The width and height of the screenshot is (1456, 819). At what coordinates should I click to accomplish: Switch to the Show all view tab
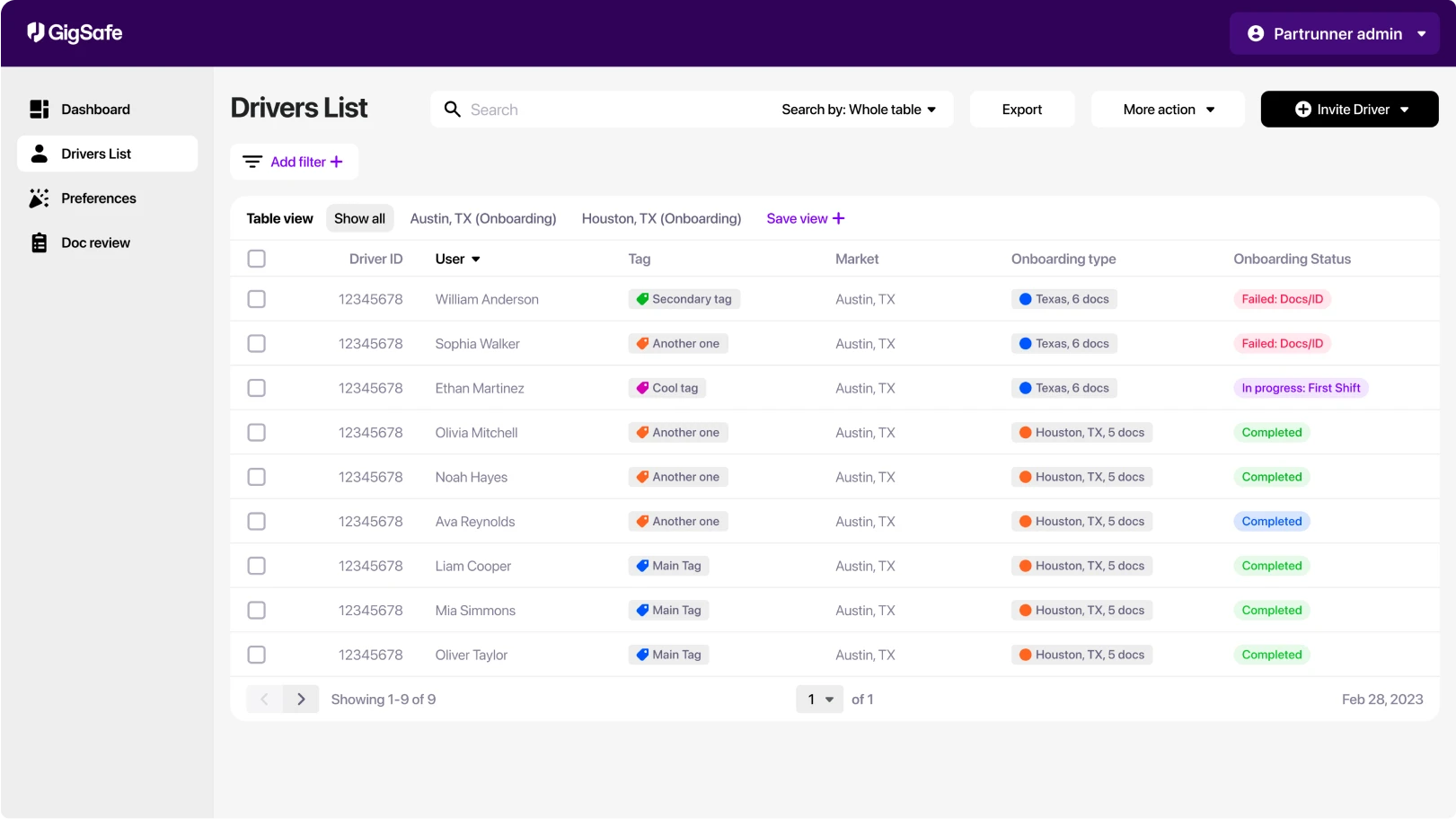tap(359, 218)
